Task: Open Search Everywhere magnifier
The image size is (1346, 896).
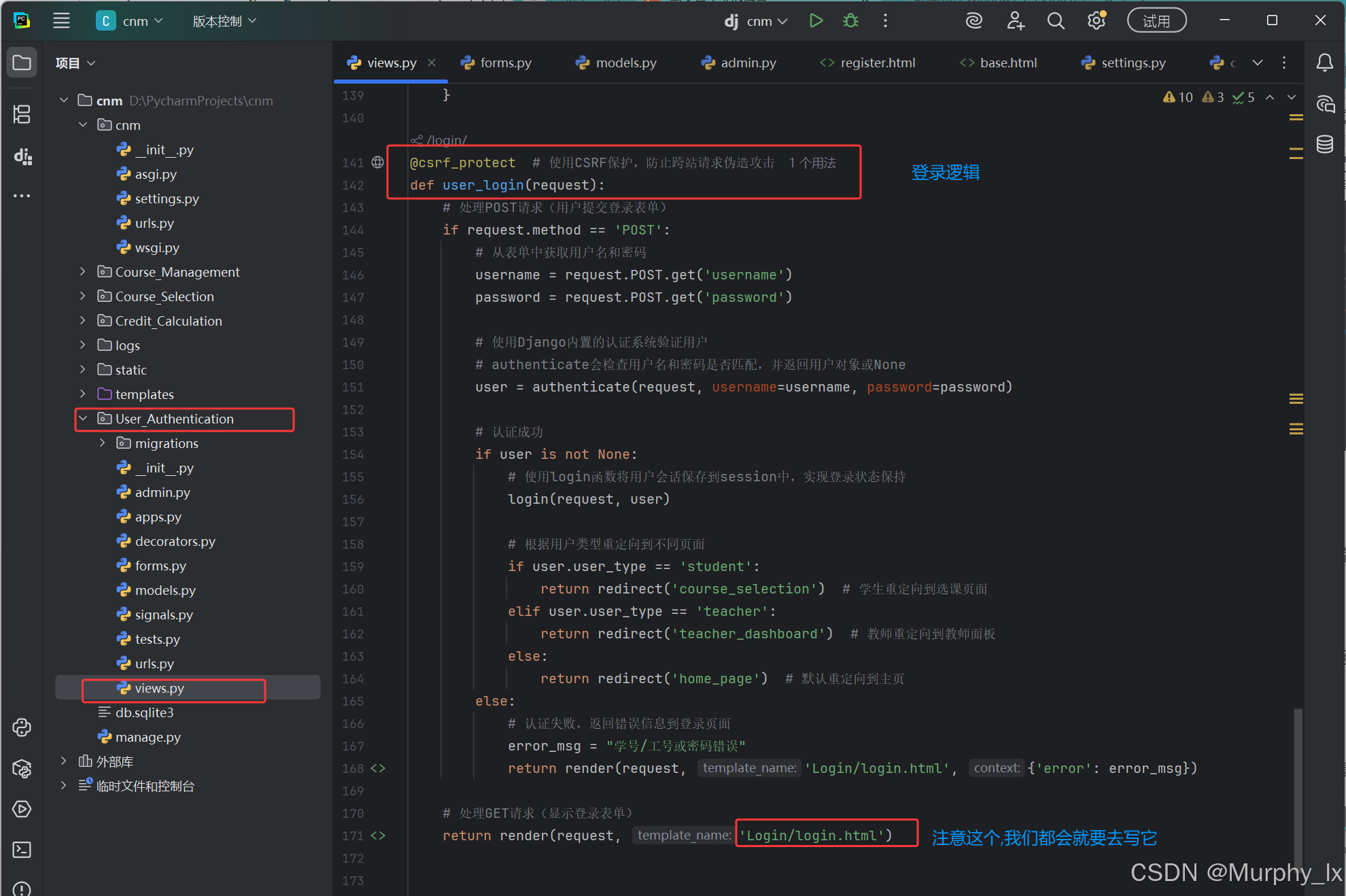Action: 1056,21
